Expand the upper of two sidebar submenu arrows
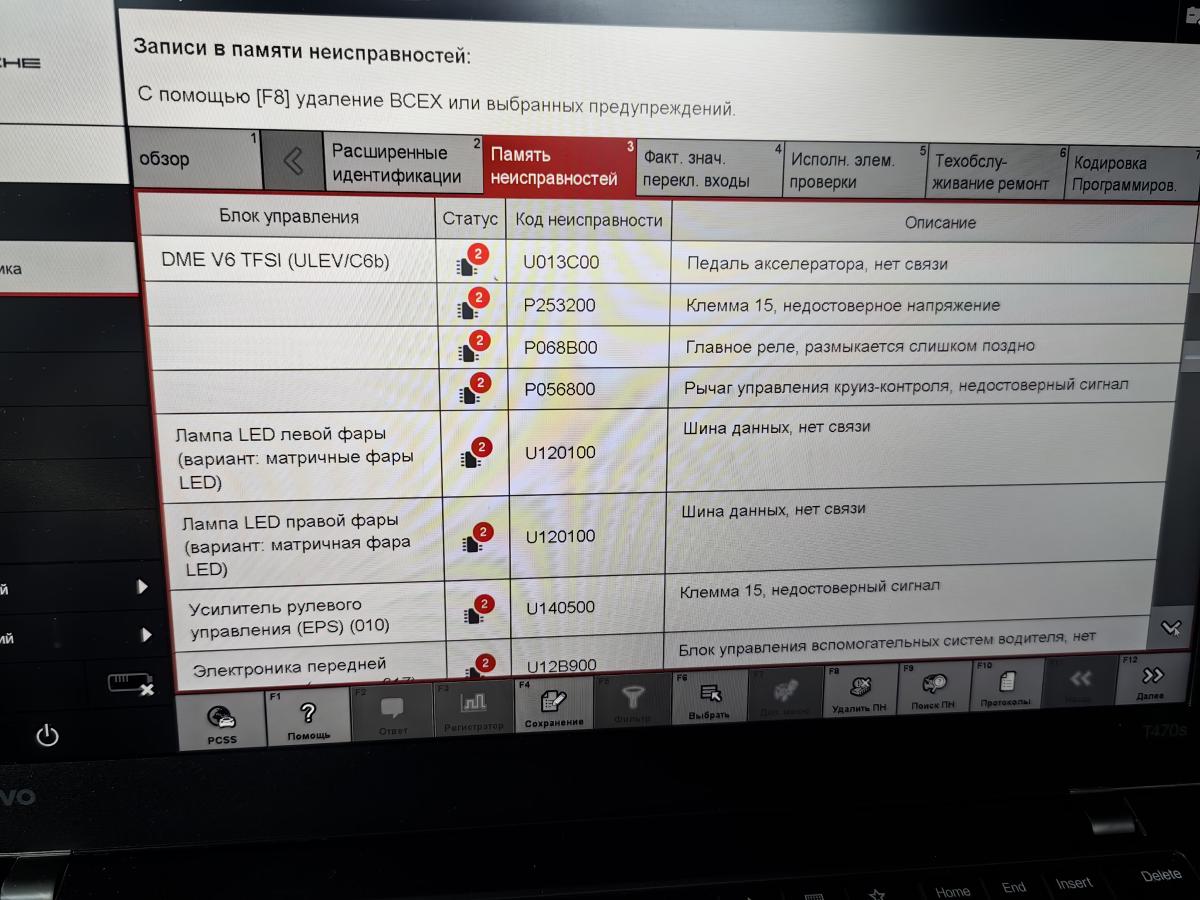 143,587
